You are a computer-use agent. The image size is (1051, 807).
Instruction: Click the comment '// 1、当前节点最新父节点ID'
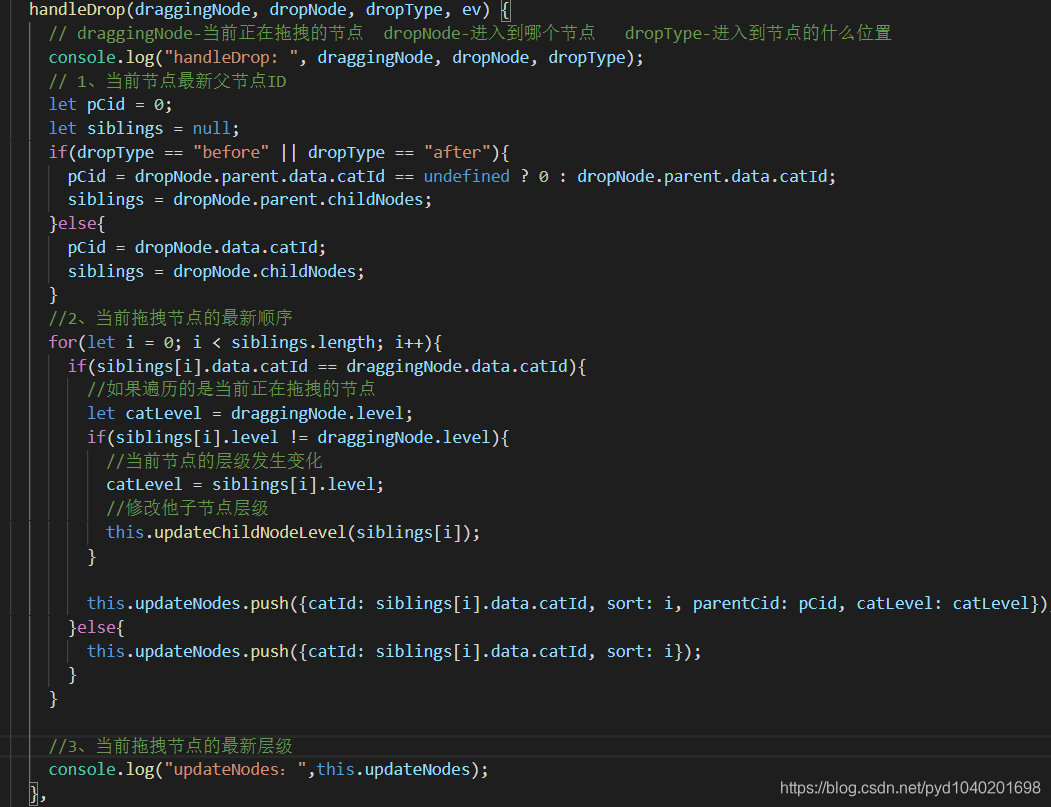[x=168, y=82]
